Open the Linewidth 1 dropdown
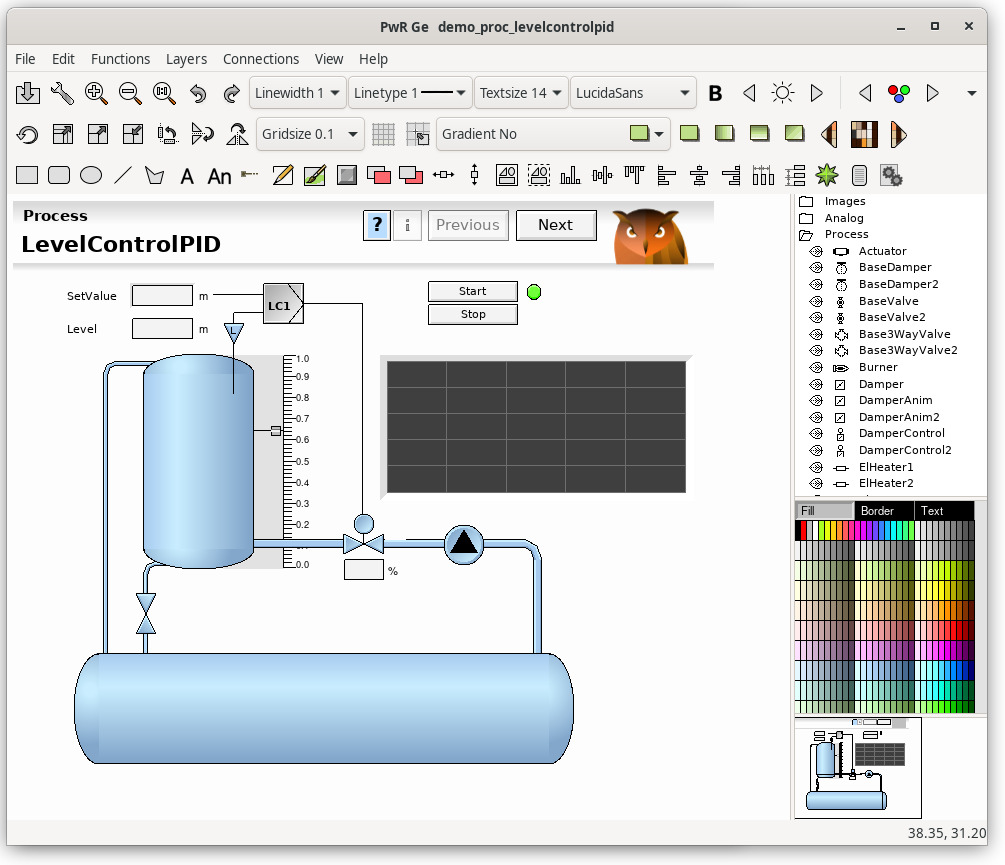 298,93
